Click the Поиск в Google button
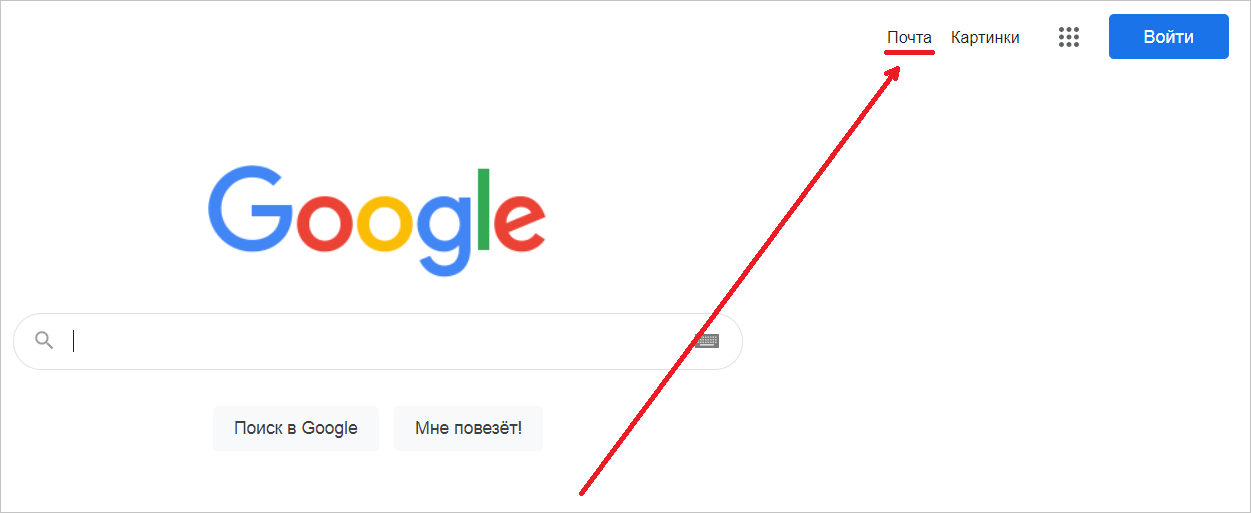This screenshot has width=1251, height=513. (x=296, y=428)
